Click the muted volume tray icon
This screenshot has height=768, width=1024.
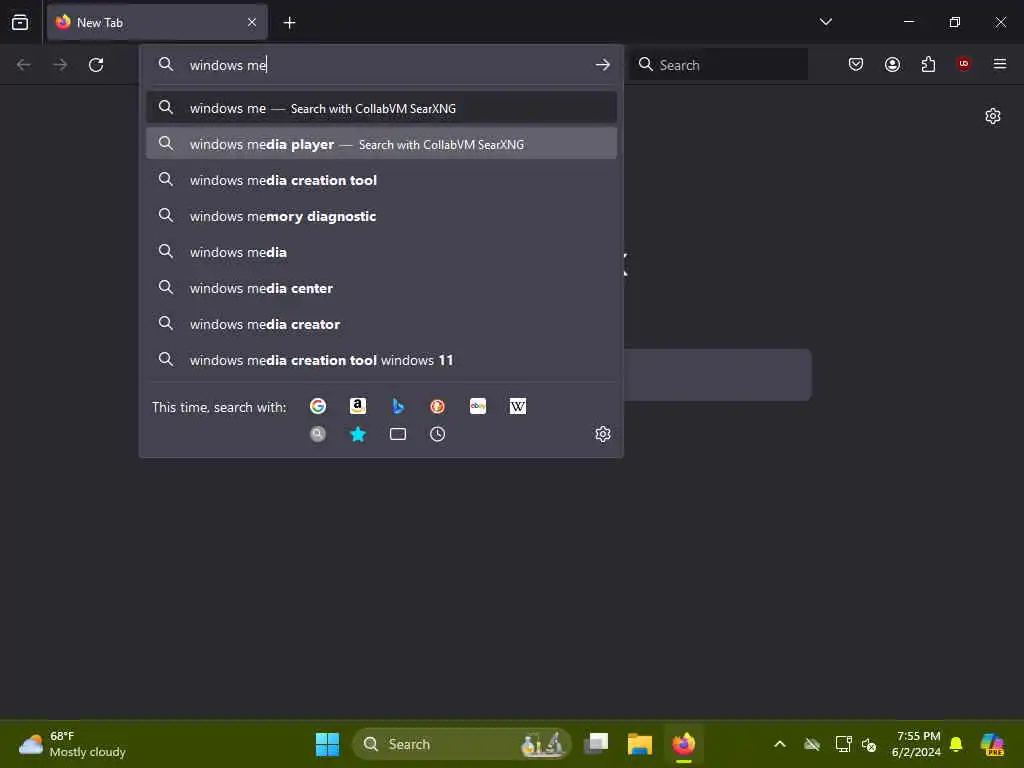pos(869,744)
